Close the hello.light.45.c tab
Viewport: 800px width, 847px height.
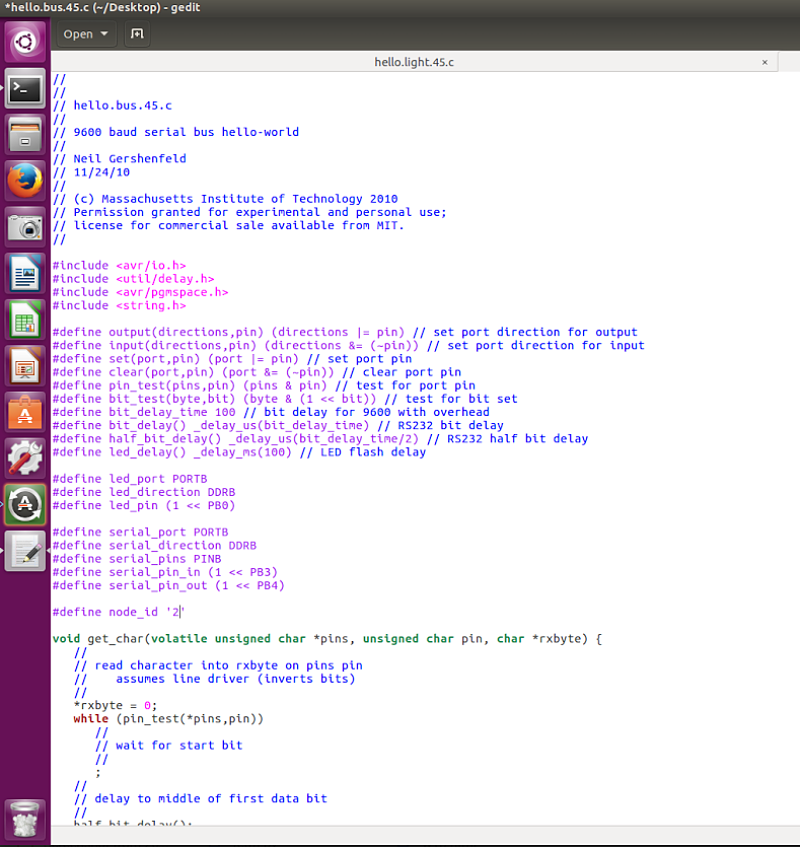pos(765,62)
